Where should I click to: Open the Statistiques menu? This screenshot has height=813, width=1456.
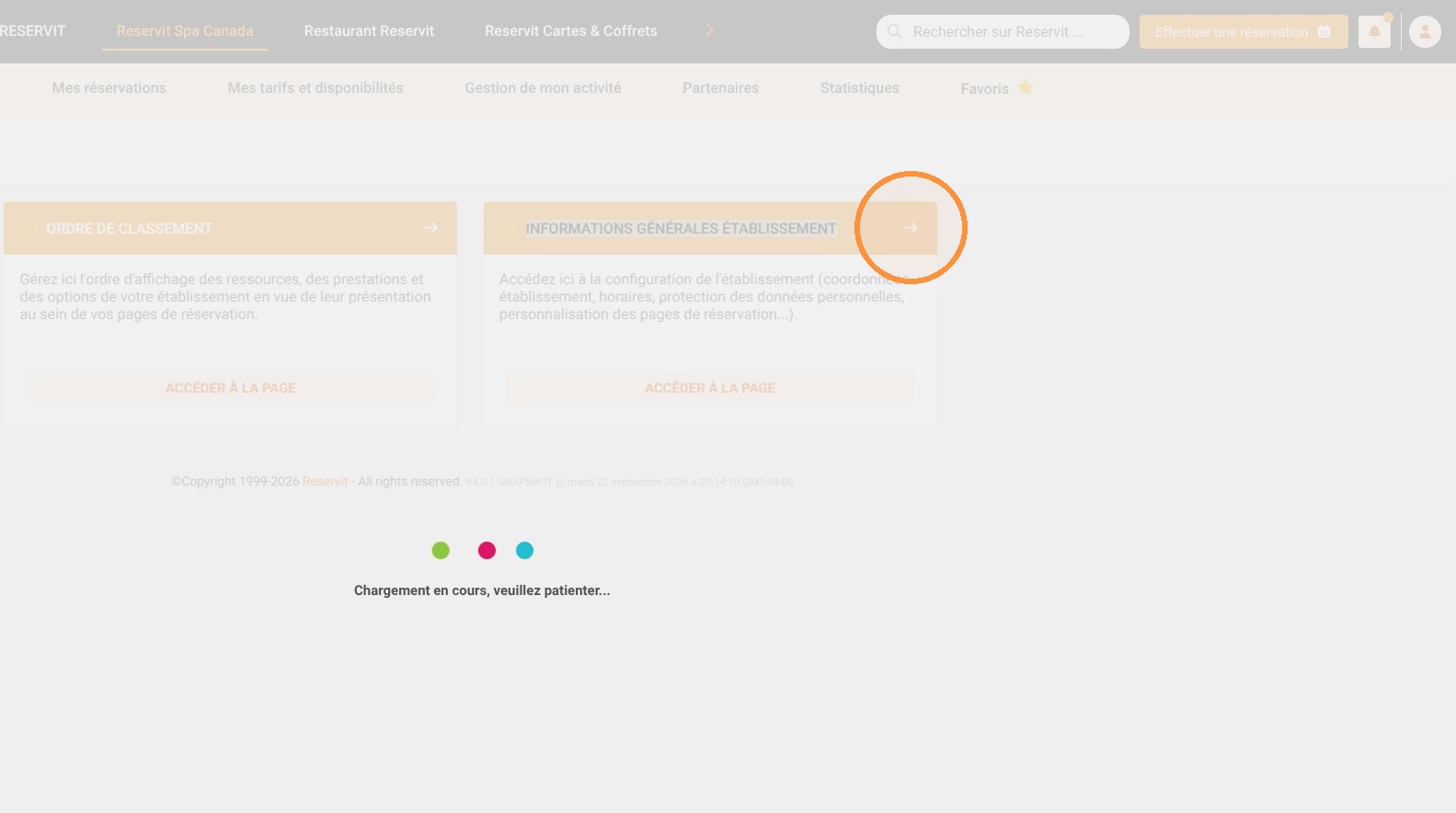860,88
